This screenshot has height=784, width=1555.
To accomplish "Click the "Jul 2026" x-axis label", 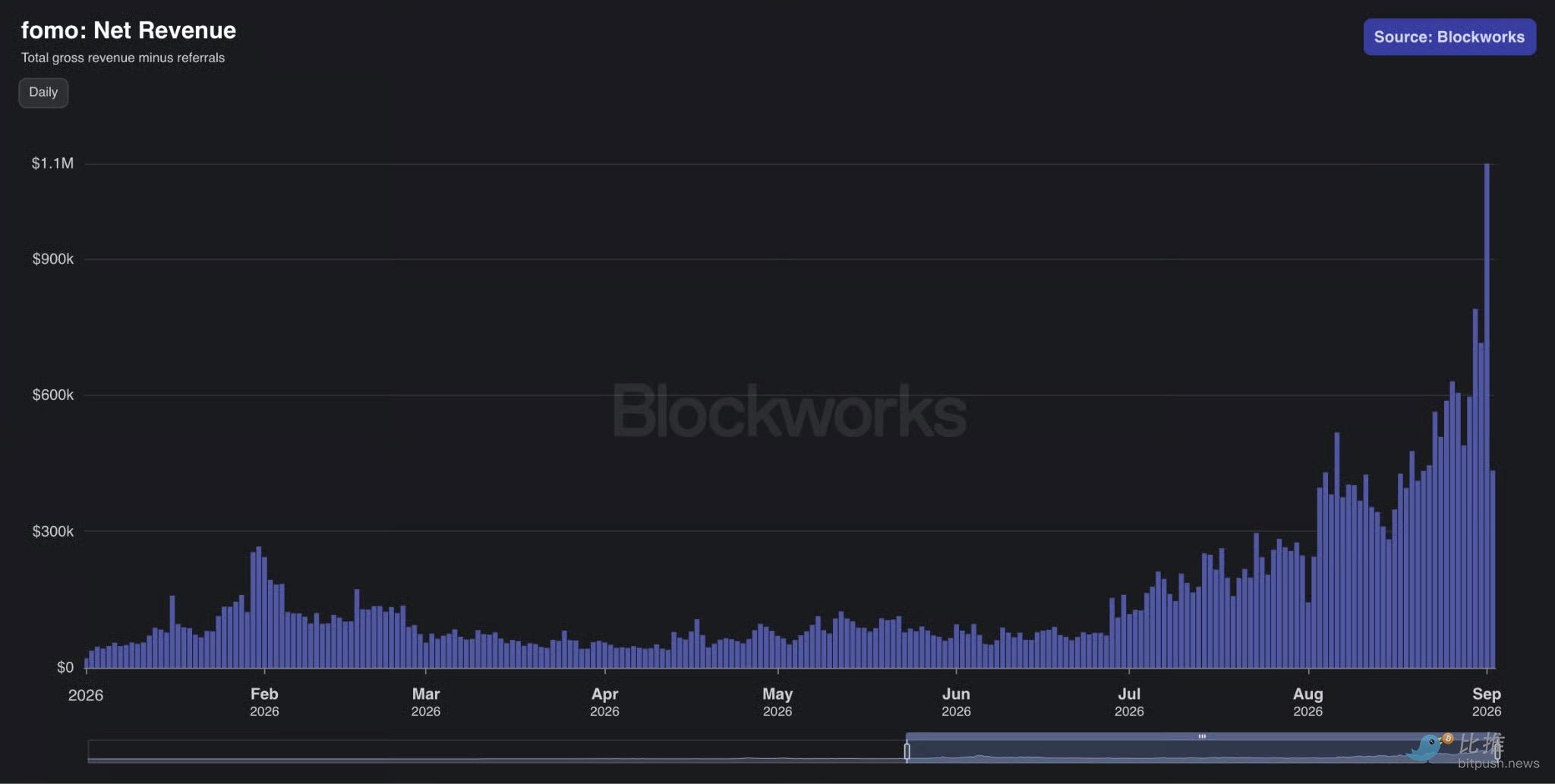I will [x=1129, y=702].
